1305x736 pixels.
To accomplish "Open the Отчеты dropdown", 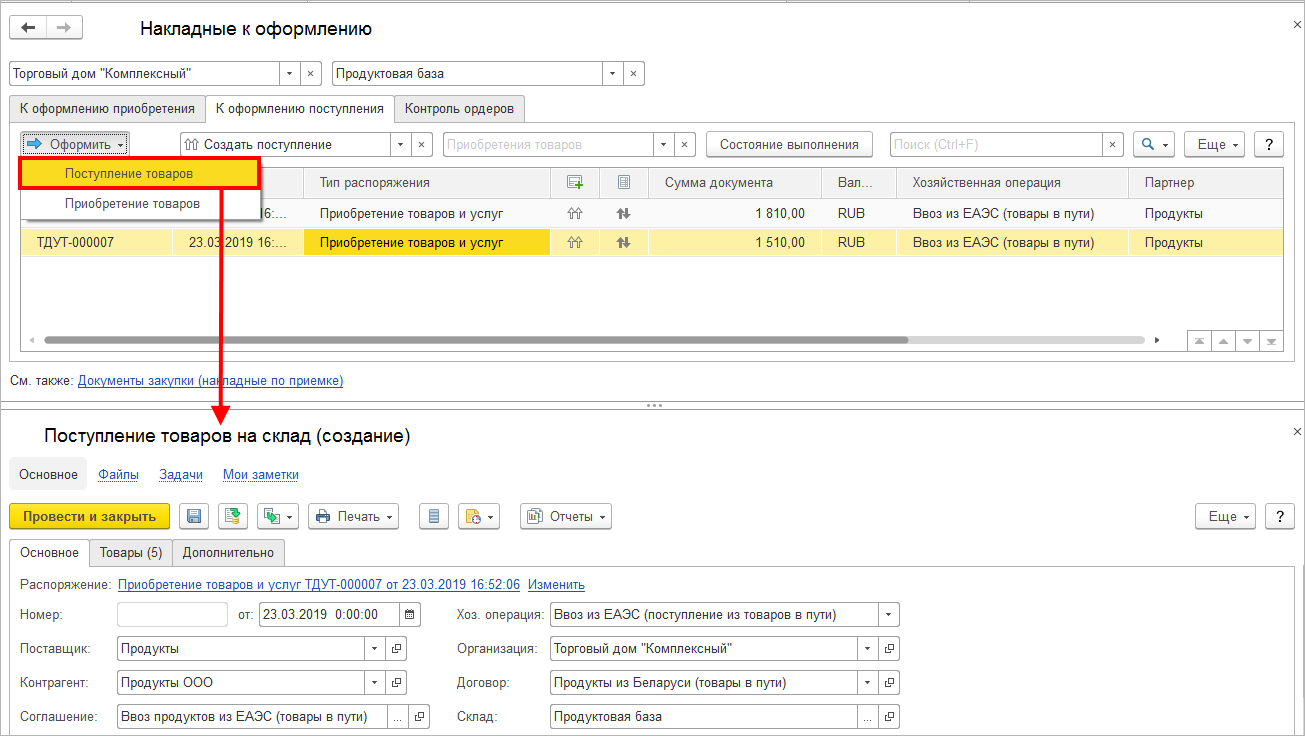I will click(x=566, y=516).
